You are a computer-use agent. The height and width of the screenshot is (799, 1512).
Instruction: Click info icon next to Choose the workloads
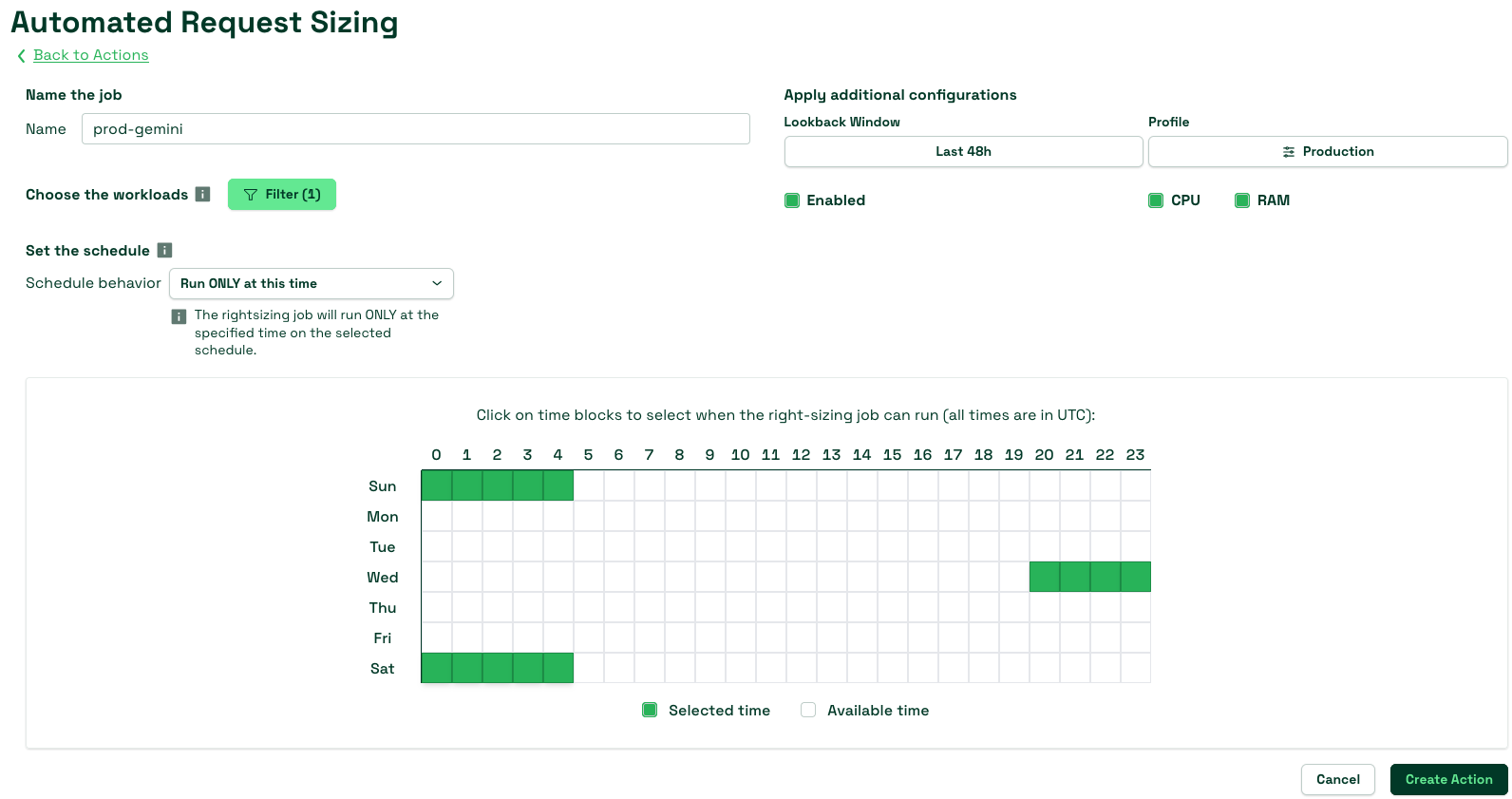click(x=202, y=195)
